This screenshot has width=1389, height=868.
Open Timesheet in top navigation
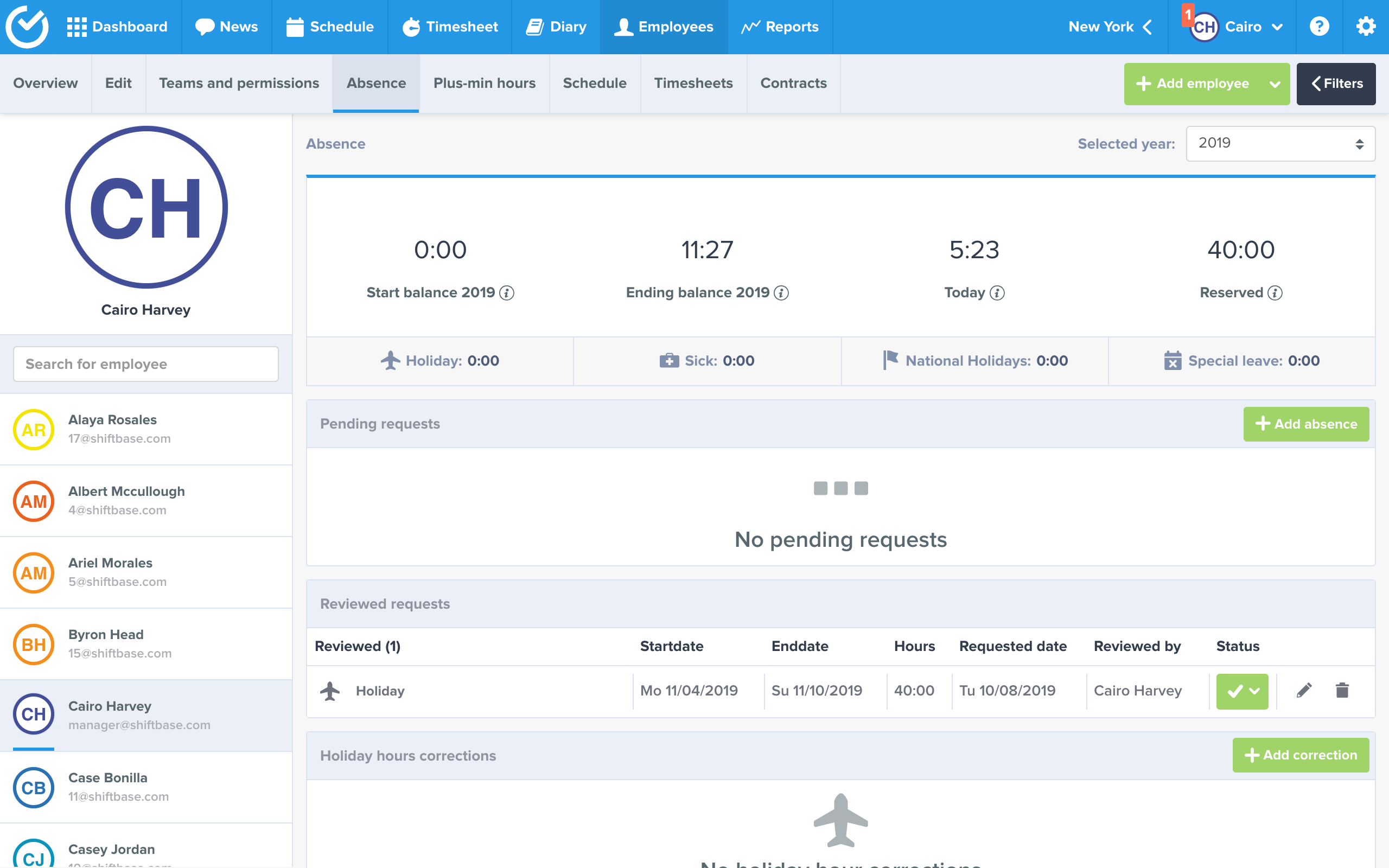tap(450, 27)
